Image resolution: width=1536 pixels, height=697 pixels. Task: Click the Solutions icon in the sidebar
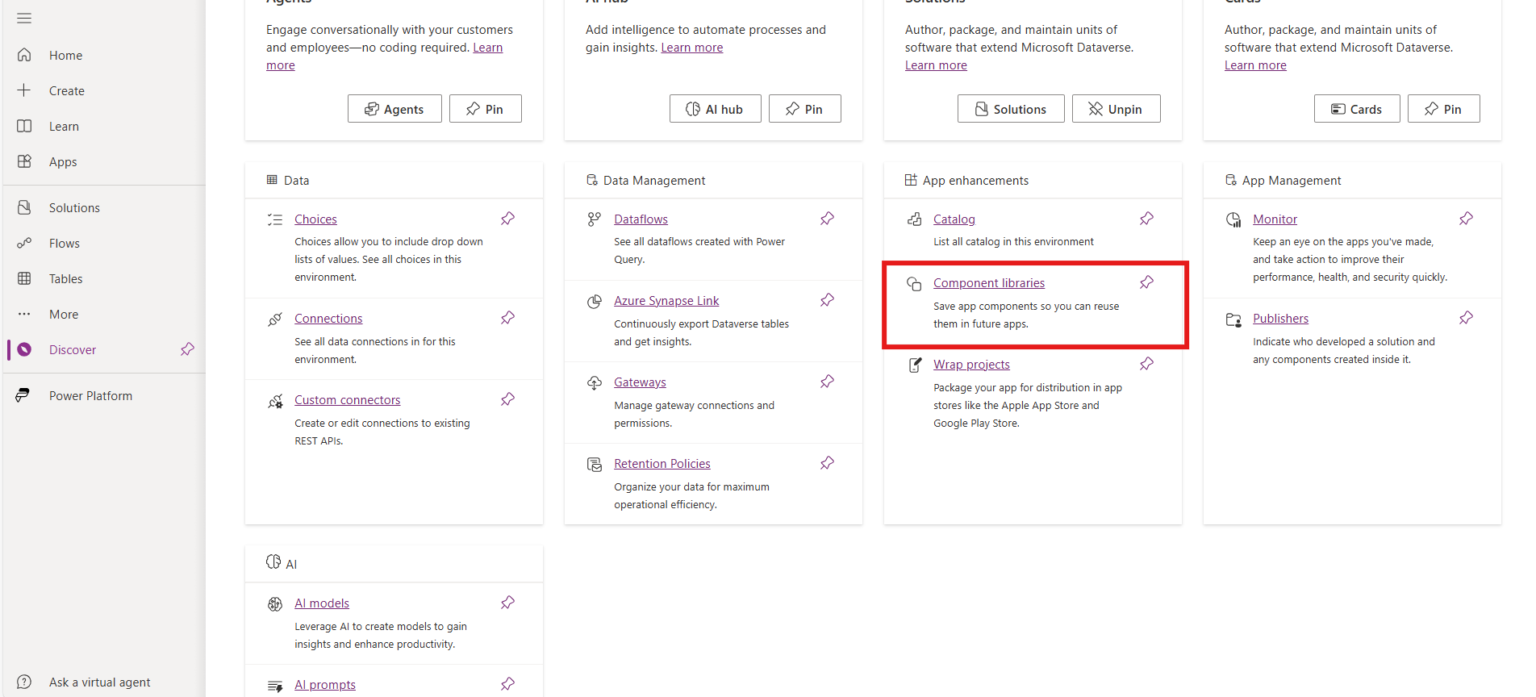[24, 207]
